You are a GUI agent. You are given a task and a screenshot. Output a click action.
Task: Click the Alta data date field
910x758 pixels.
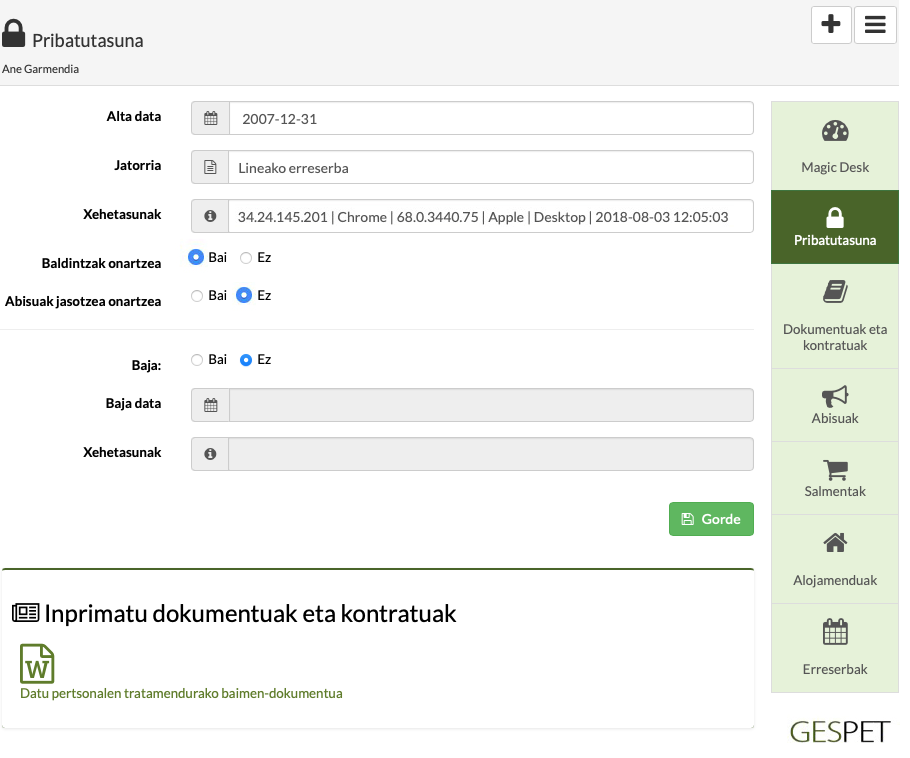[490, 118]
